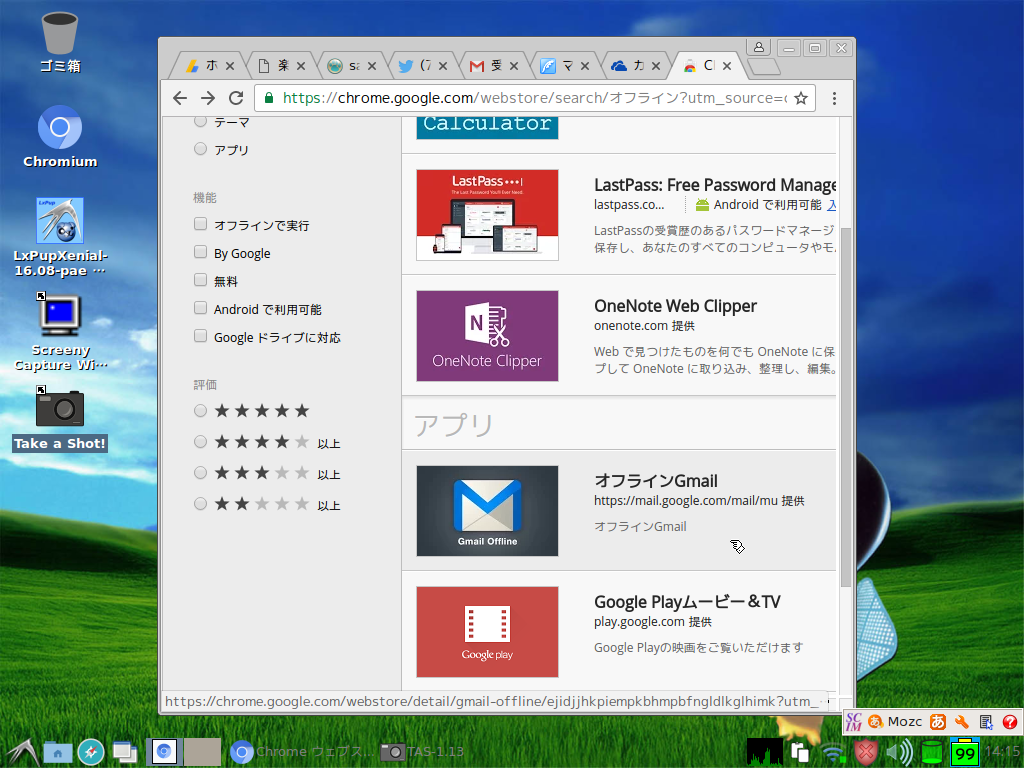This screenshot has height=768, width=1024.
Task: Switch to the second empty desktop pager
Action: [202, 752]
